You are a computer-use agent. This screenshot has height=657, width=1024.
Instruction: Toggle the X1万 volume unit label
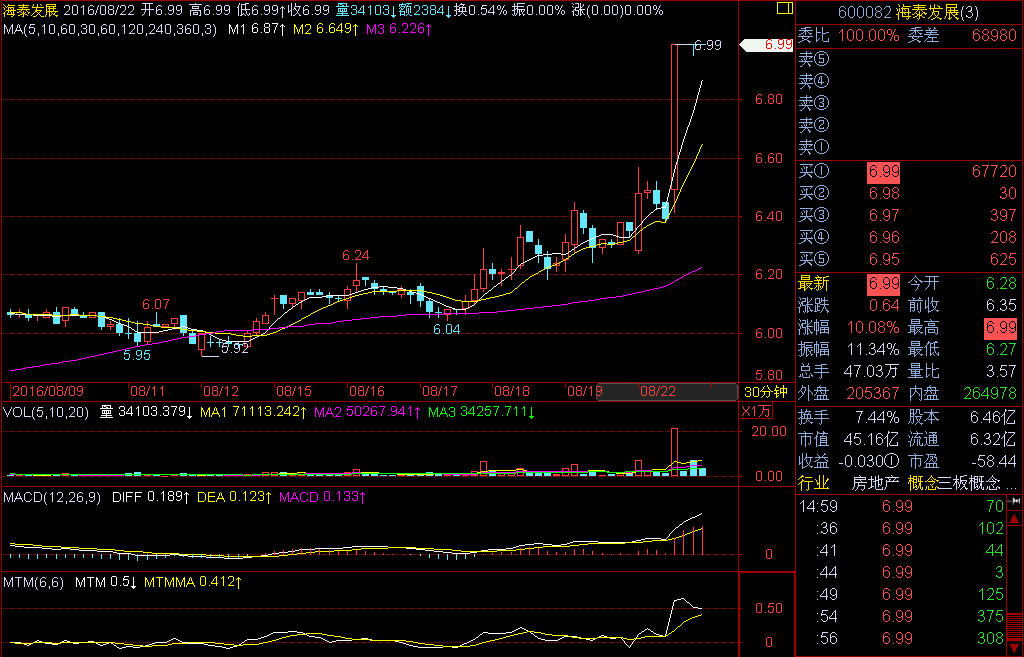coord(755,411)
